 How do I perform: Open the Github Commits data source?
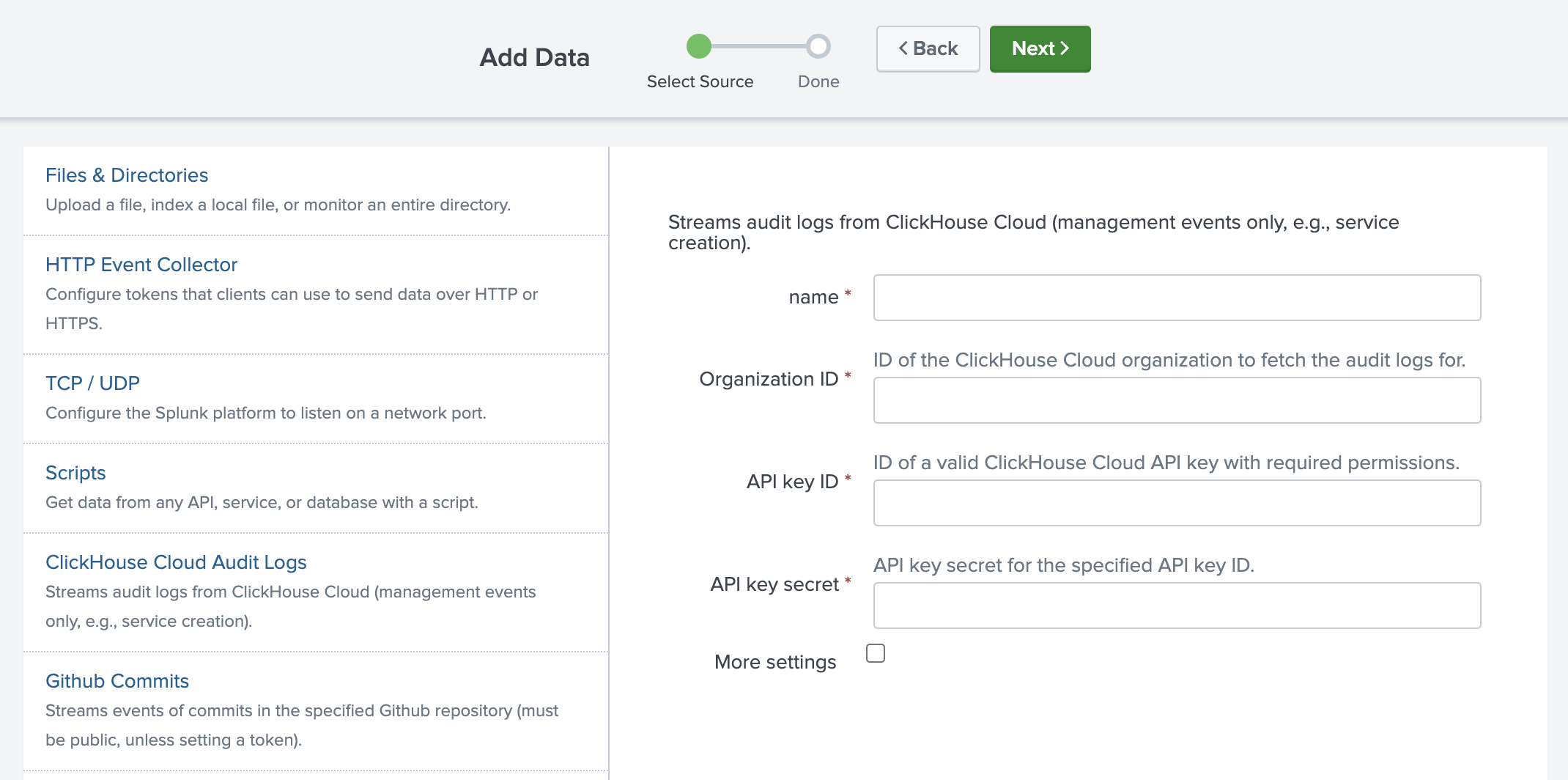click(x=117, y=681)
